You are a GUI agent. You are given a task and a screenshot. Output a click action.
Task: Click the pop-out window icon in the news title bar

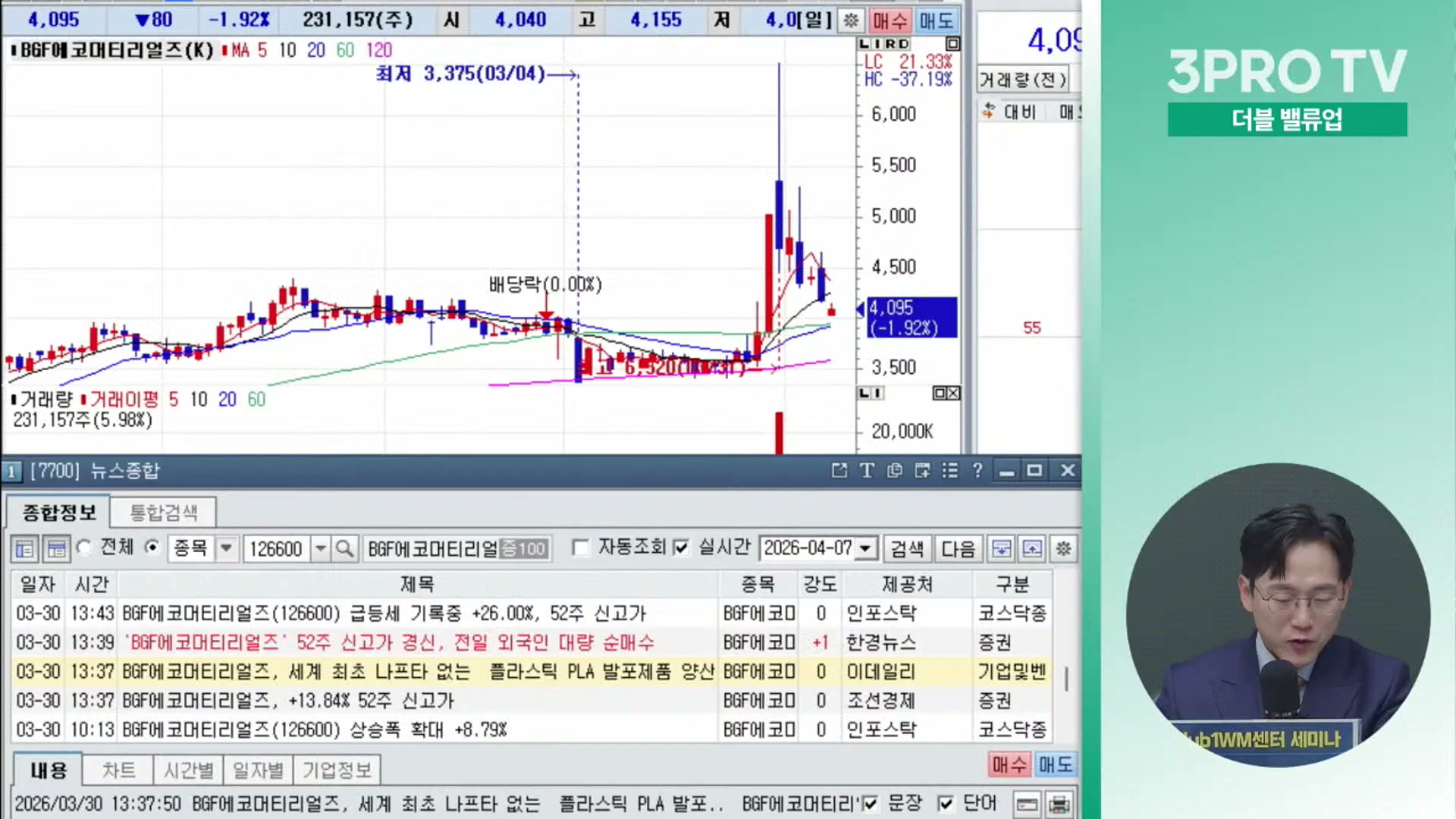coord(839,471)
